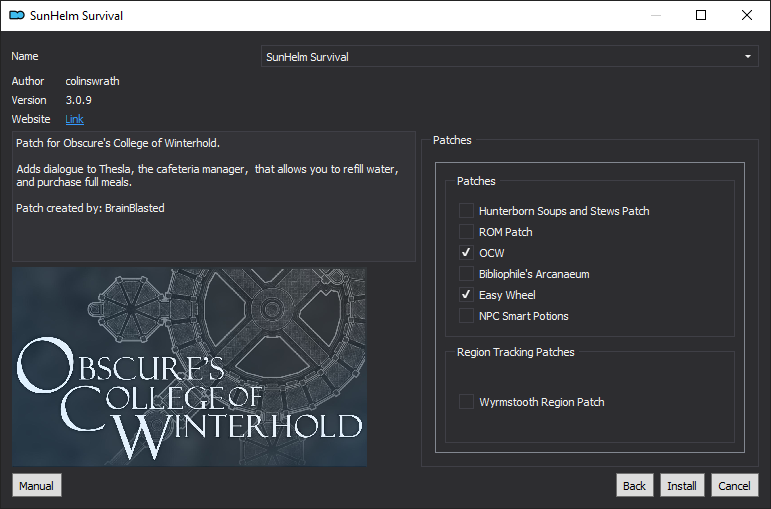The height and width of the screenshot is (509, 771).
Task: Enable Hunterborn Soups and Stews Patch checkbox
Action: tap(466, 210)
